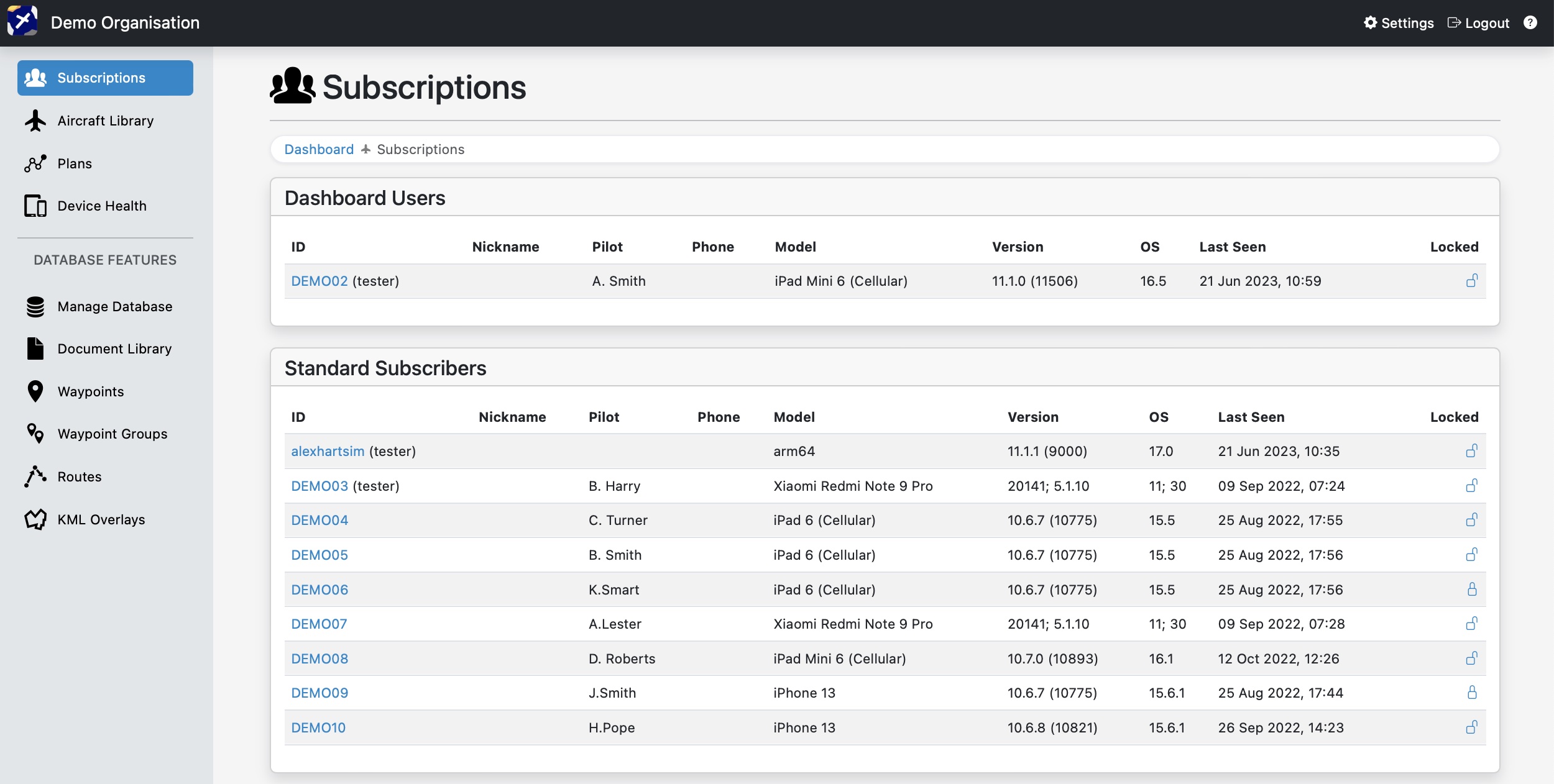The width and height of the screenshot is (1554, 784).
Task: Click pilot name 'K.Smart'
Action: [614, 590]
